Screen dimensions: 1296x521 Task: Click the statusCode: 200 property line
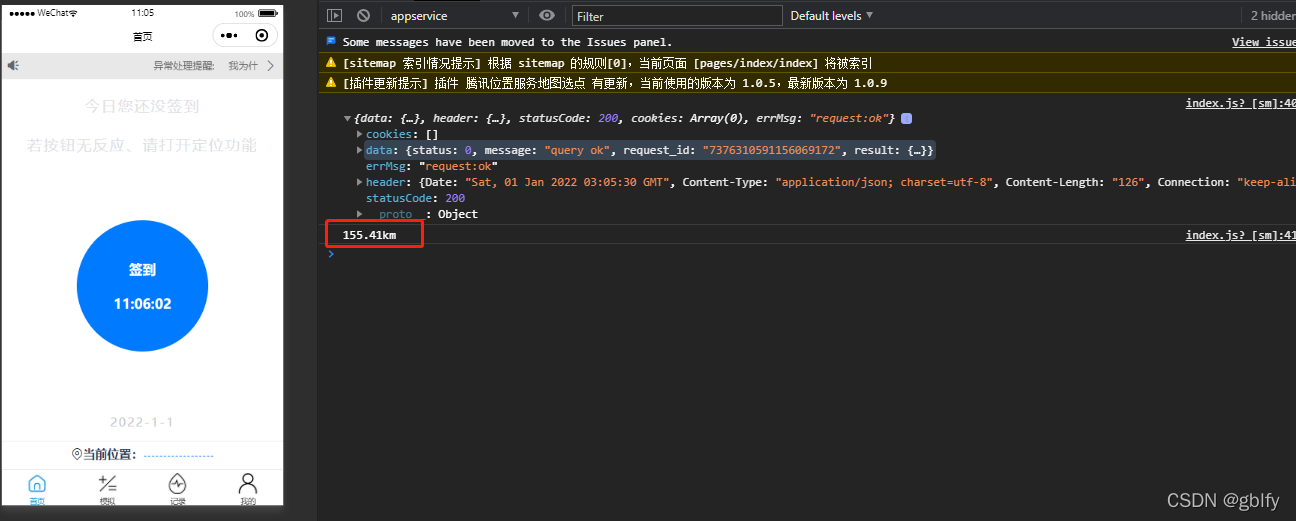tap(415, 198)
